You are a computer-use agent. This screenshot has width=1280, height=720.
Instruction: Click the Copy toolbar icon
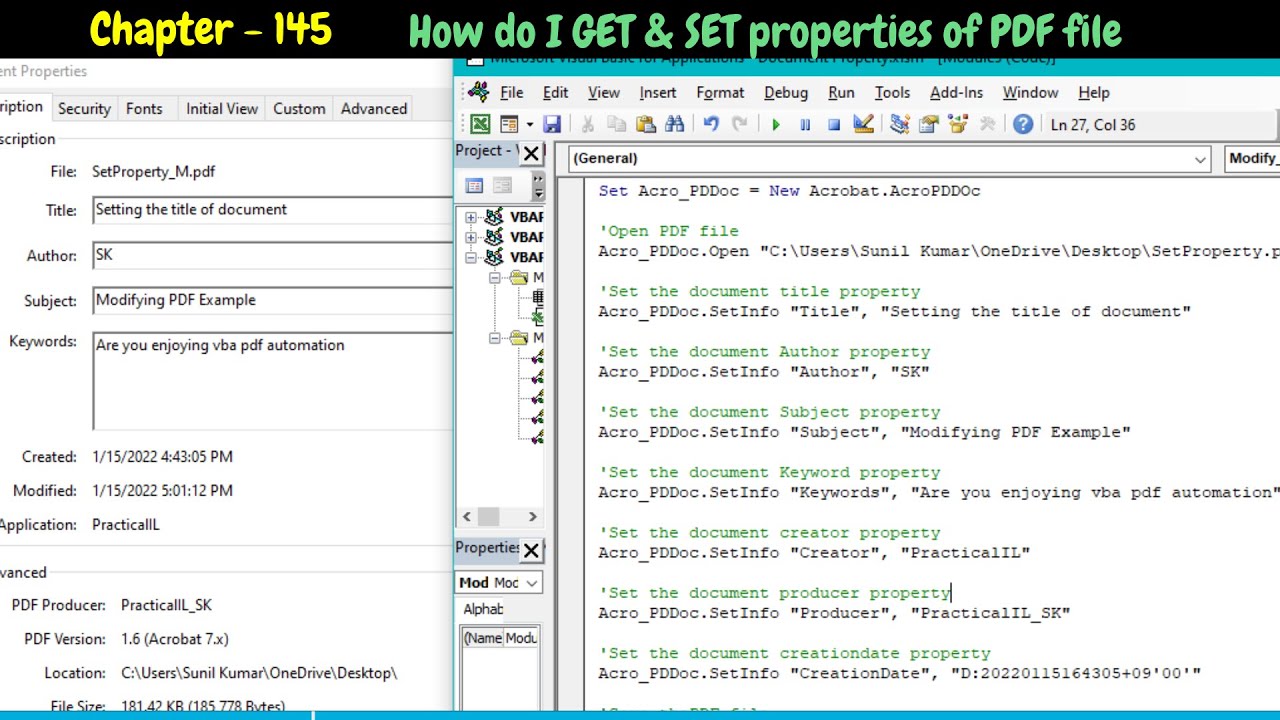pos(616,124)
